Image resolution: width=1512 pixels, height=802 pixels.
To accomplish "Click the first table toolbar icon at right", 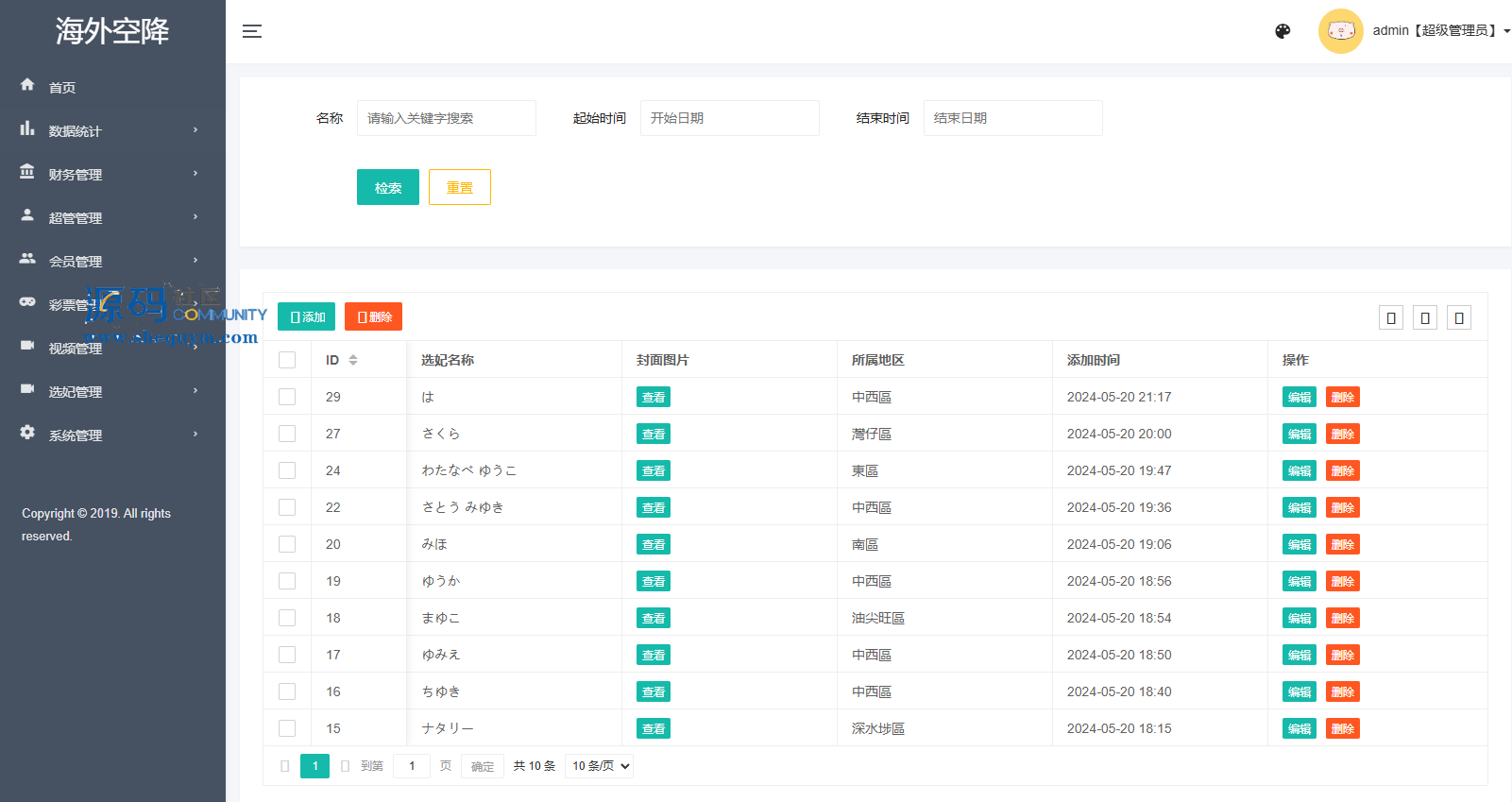I will click(1391, 317).
